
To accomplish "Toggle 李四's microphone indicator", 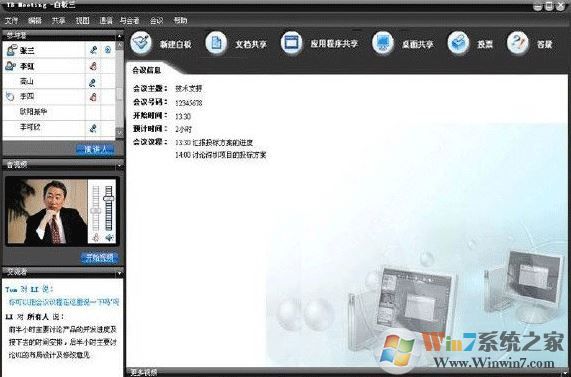I will pos(93,97).
